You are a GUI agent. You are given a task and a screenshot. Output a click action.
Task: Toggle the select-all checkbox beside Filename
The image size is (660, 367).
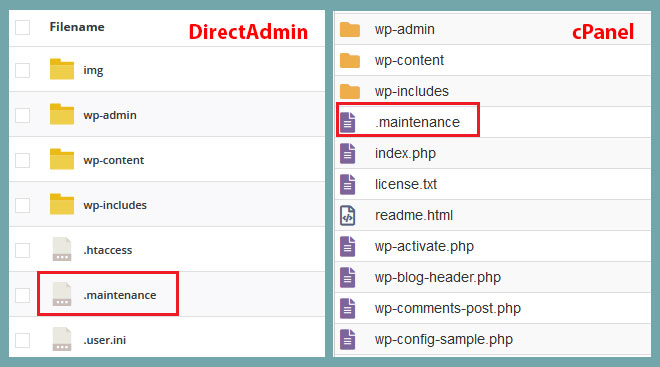[x=22, y=27]
